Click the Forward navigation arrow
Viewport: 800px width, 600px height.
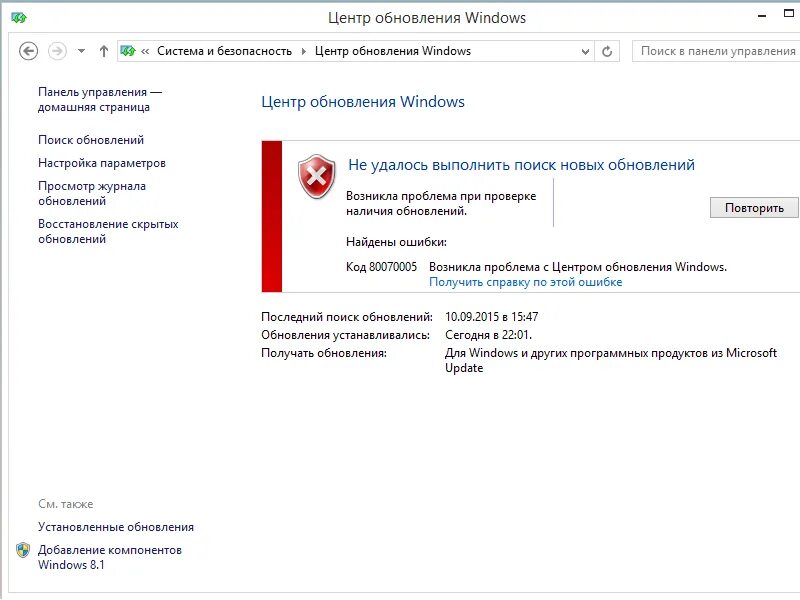point(57,51)
